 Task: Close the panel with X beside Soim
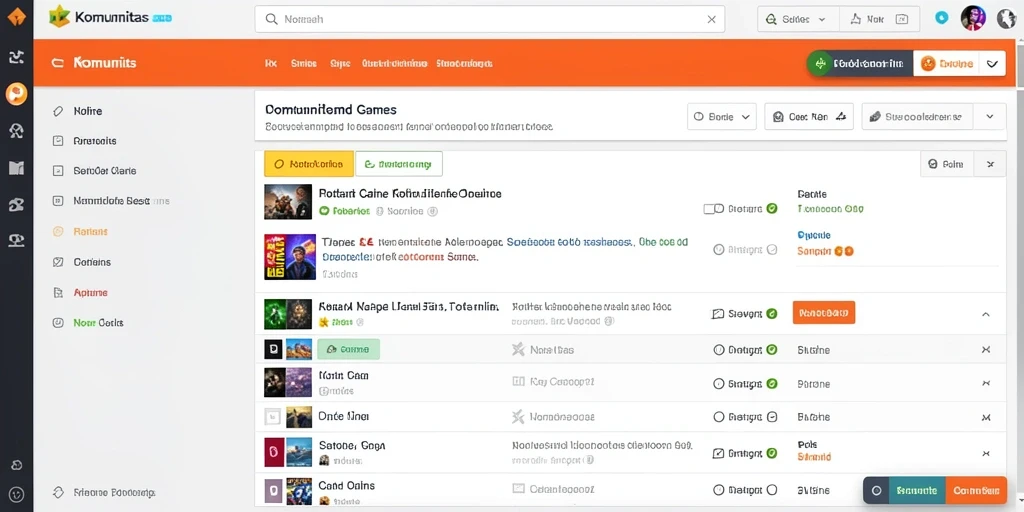click(990, 165)
